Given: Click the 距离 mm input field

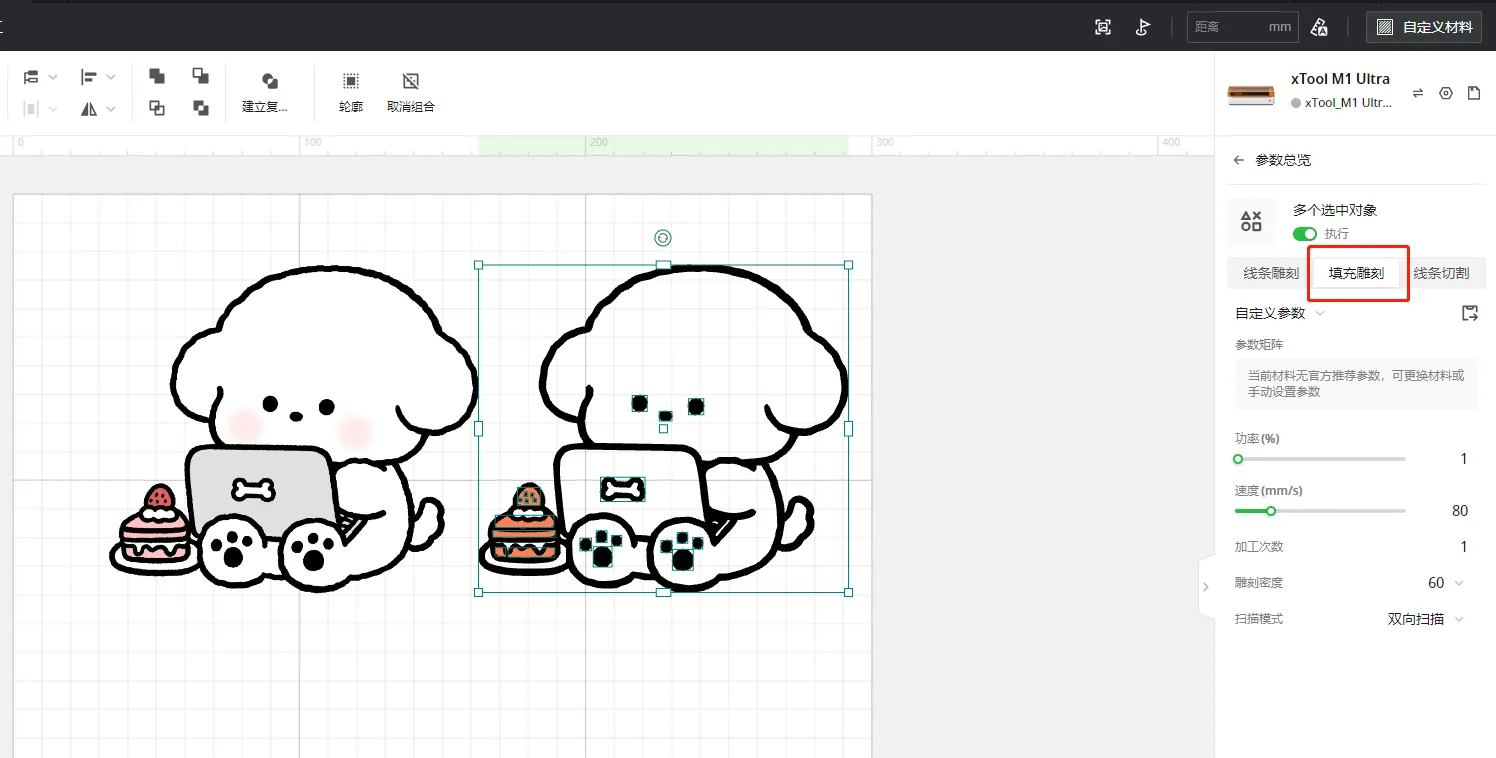Looking at the screenshot, I should coord(1243,27).
